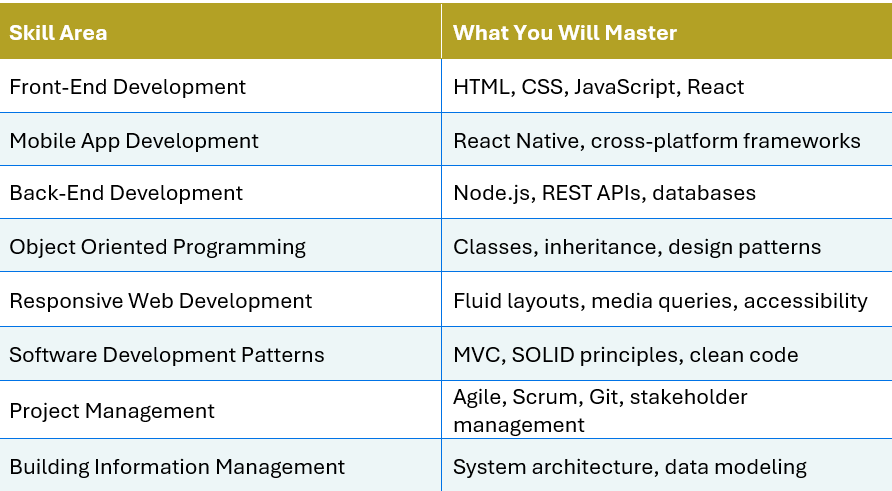Click the 'Node.js, REST APIs, databases' cell
The height and width of the screenshot is (491, 892).
(604, 193)
